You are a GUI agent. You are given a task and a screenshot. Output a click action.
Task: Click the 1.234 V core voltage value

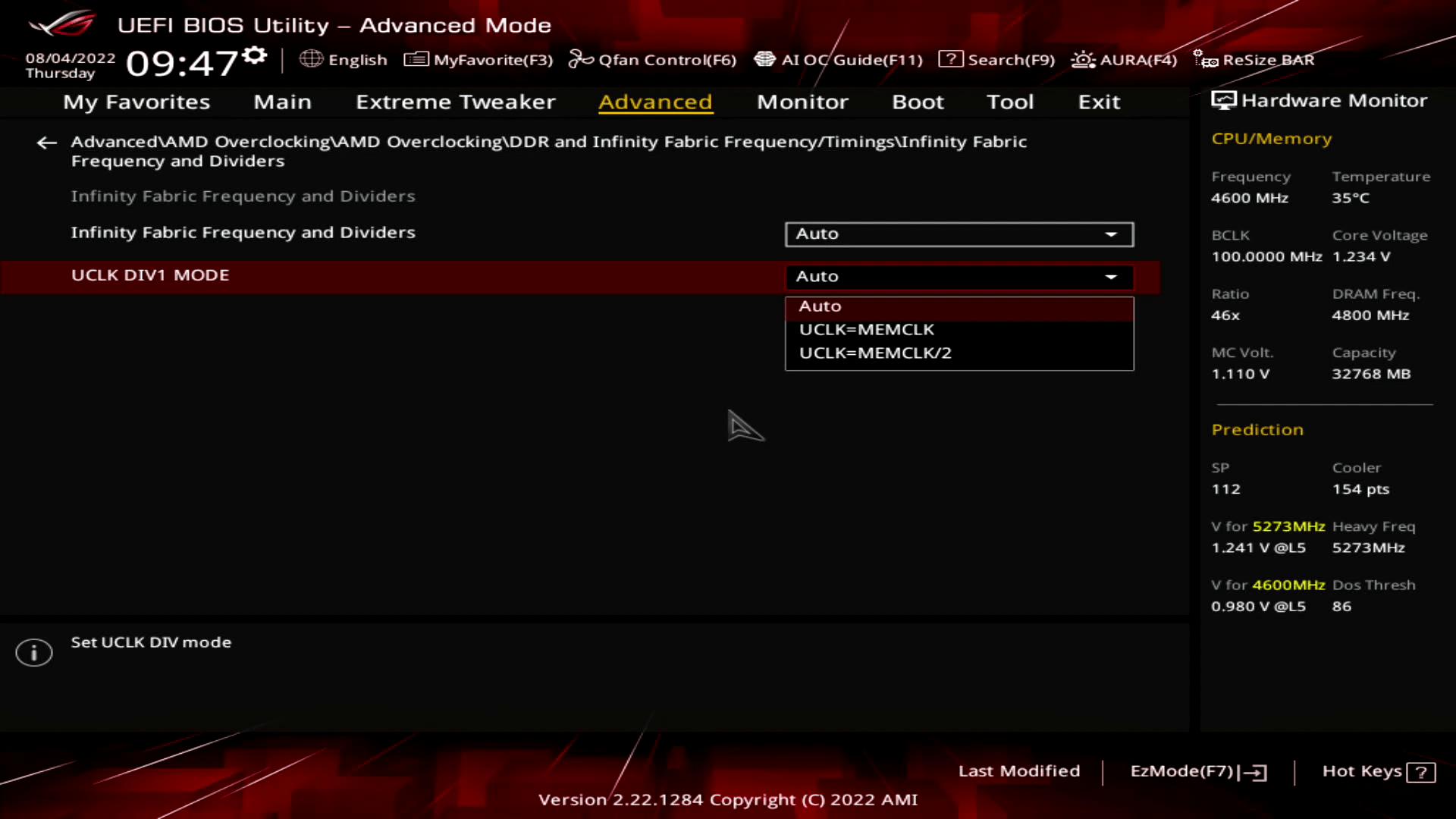point(1361,257)
